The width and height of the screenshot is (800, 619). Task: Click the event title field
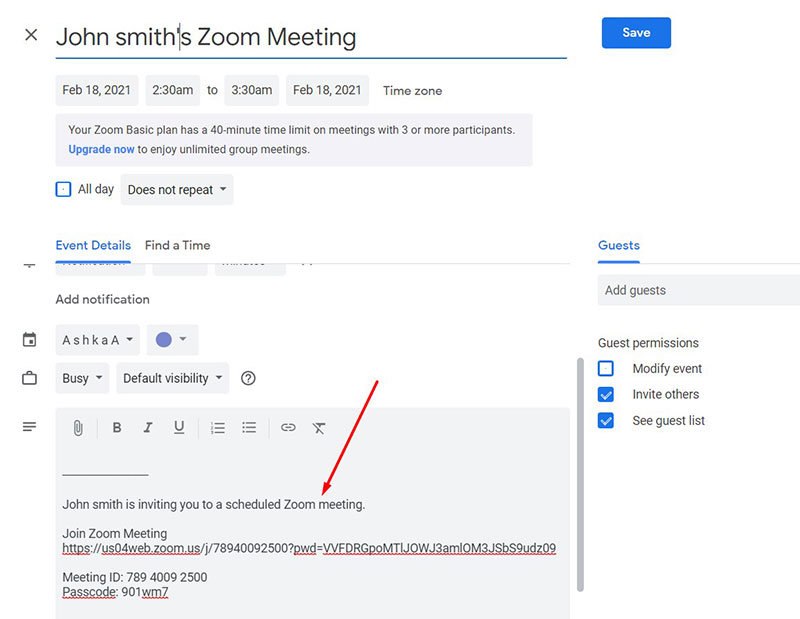(x=311, y=37)
